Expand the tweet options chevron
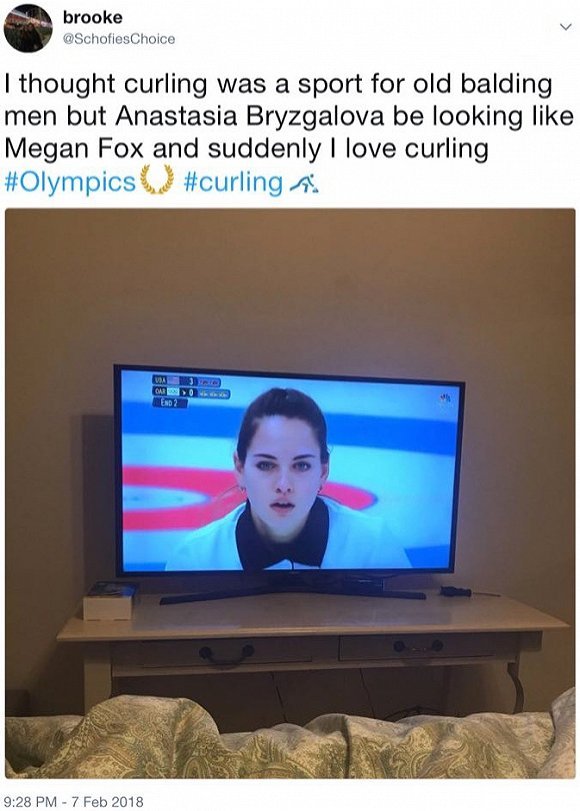Image resolution: width=580 pixels, height=811 pixels. [567, 26]
